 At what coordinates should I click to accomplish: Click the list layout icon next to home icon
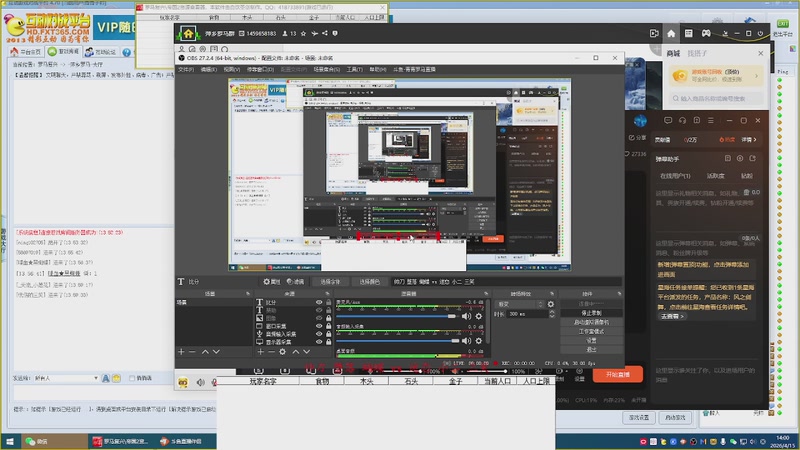point(689,34)
